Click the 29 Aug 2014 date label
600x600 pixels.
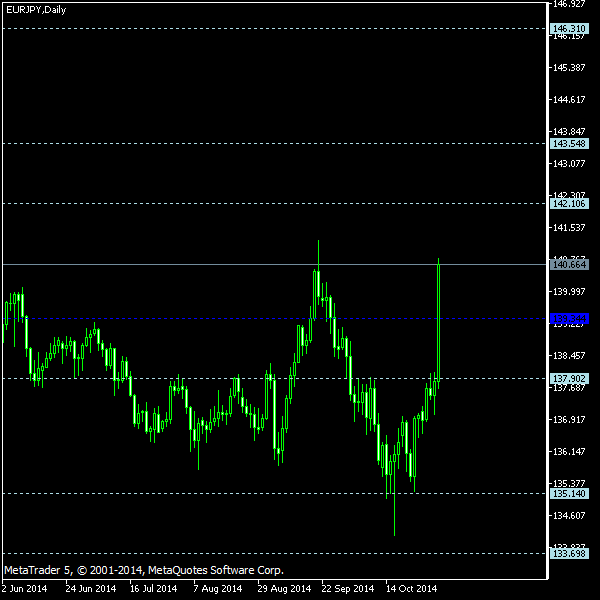point(284,589)
